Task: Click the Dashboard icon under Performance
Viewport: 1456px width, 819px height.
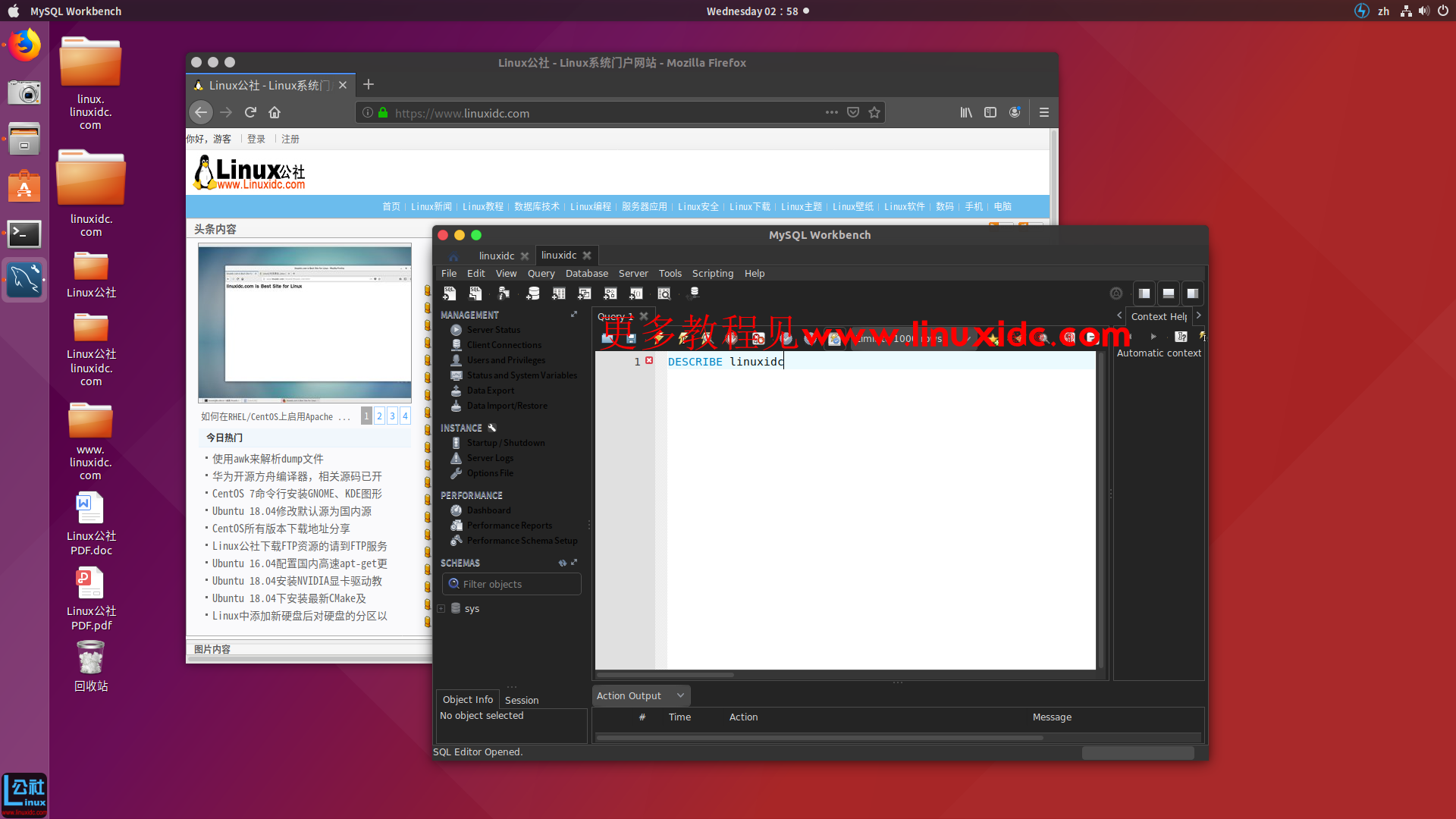Action: click(455, 510)
